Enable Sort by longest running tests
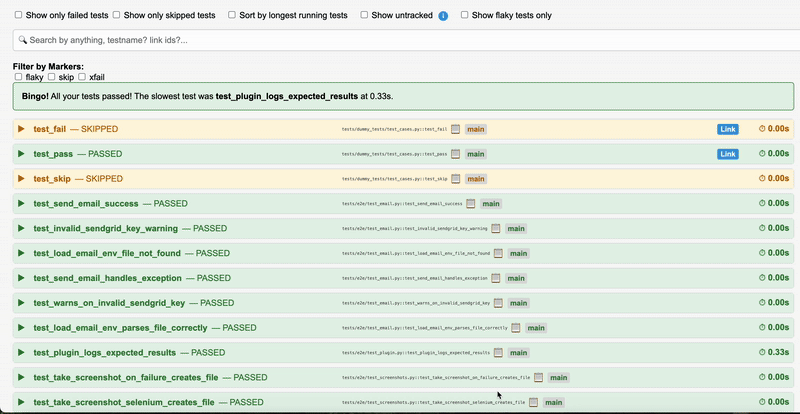Screen dimensions: 800x414 click(232, 16)
